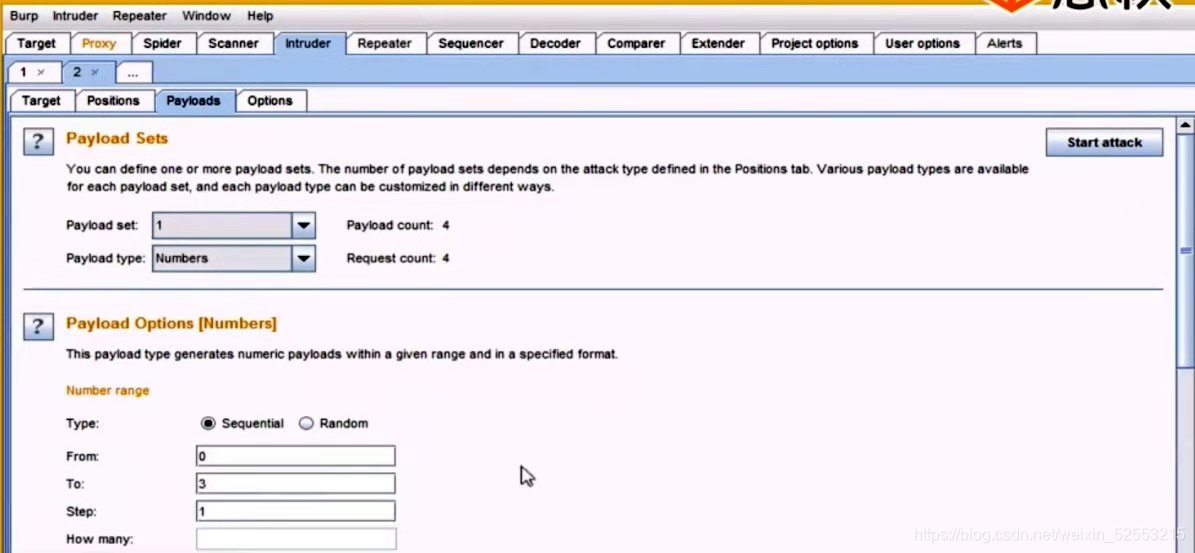The width and height of the screenshot is (1195, 553).
Task: Expand the Payload set dropdown arrow
Action: click(303, 225)
